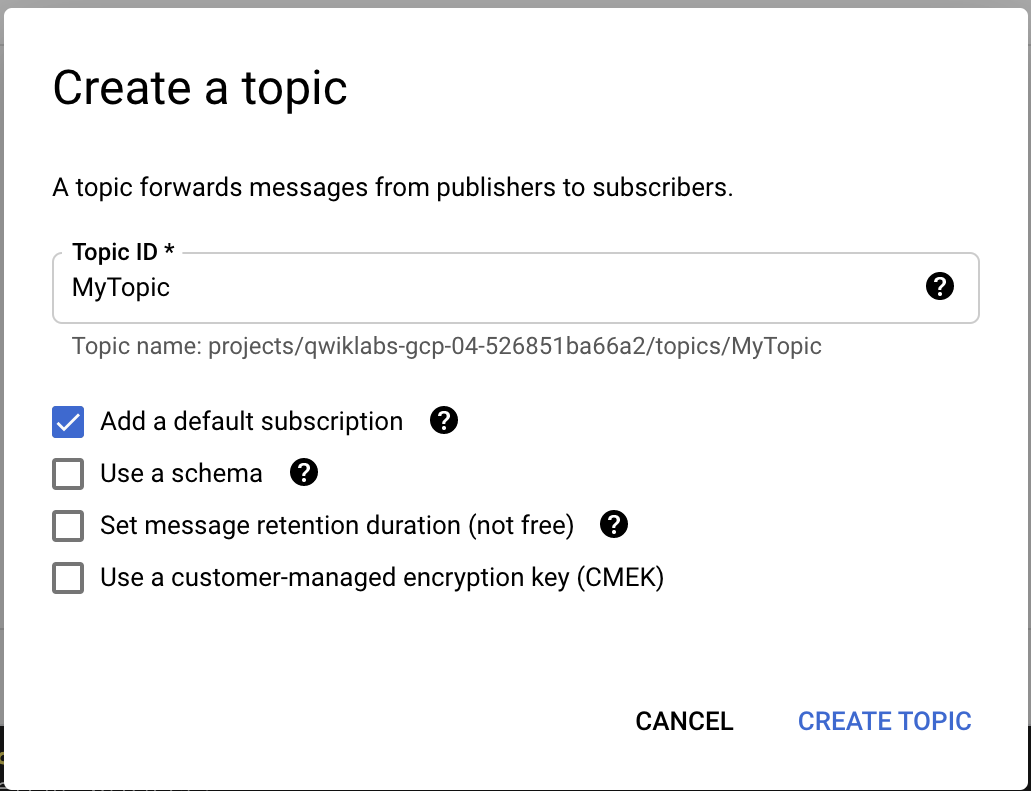Screen dimensions: 1031x791
Task: Show help for default subscription option
Action: (x=444, y=420)
